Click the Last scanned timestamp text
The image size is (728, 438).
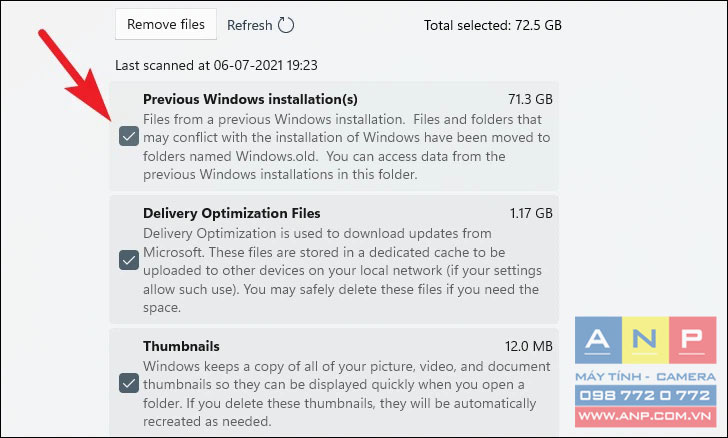(x=216, y=65)
